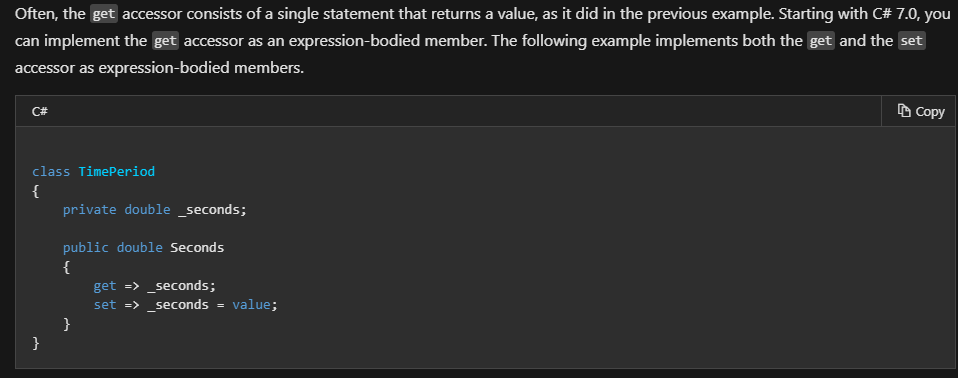This screenshot has height=378, width=958.
Task: Click the 'value' keyword in the setter
Action: pyautogui.click(x=250, y=304)
